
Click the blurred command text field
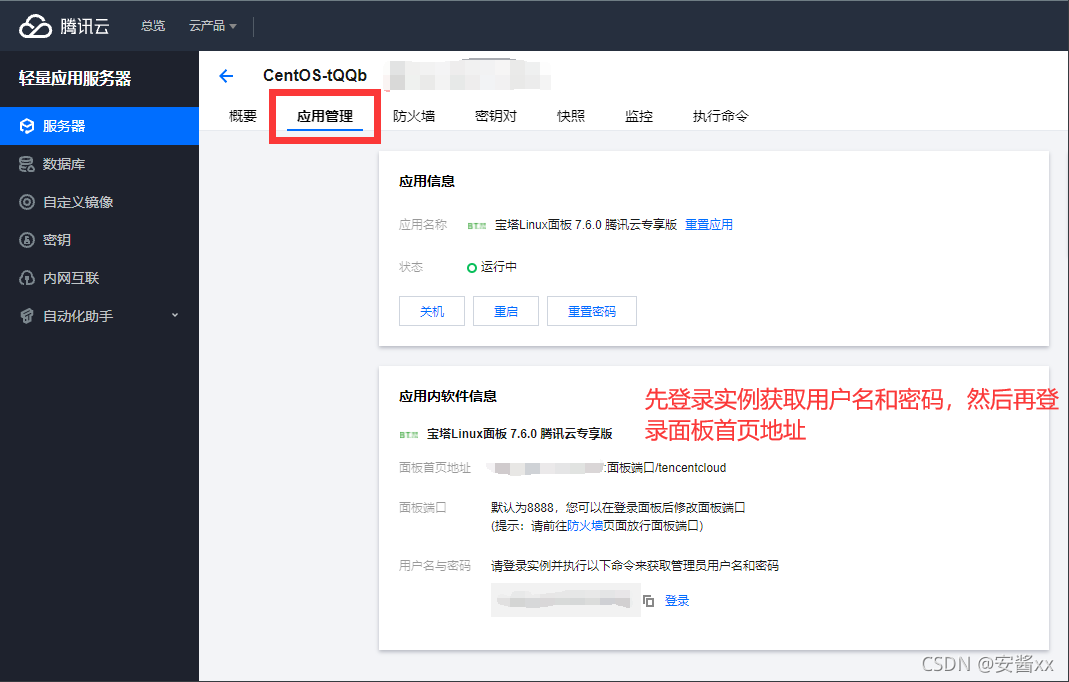pos(565,600)
